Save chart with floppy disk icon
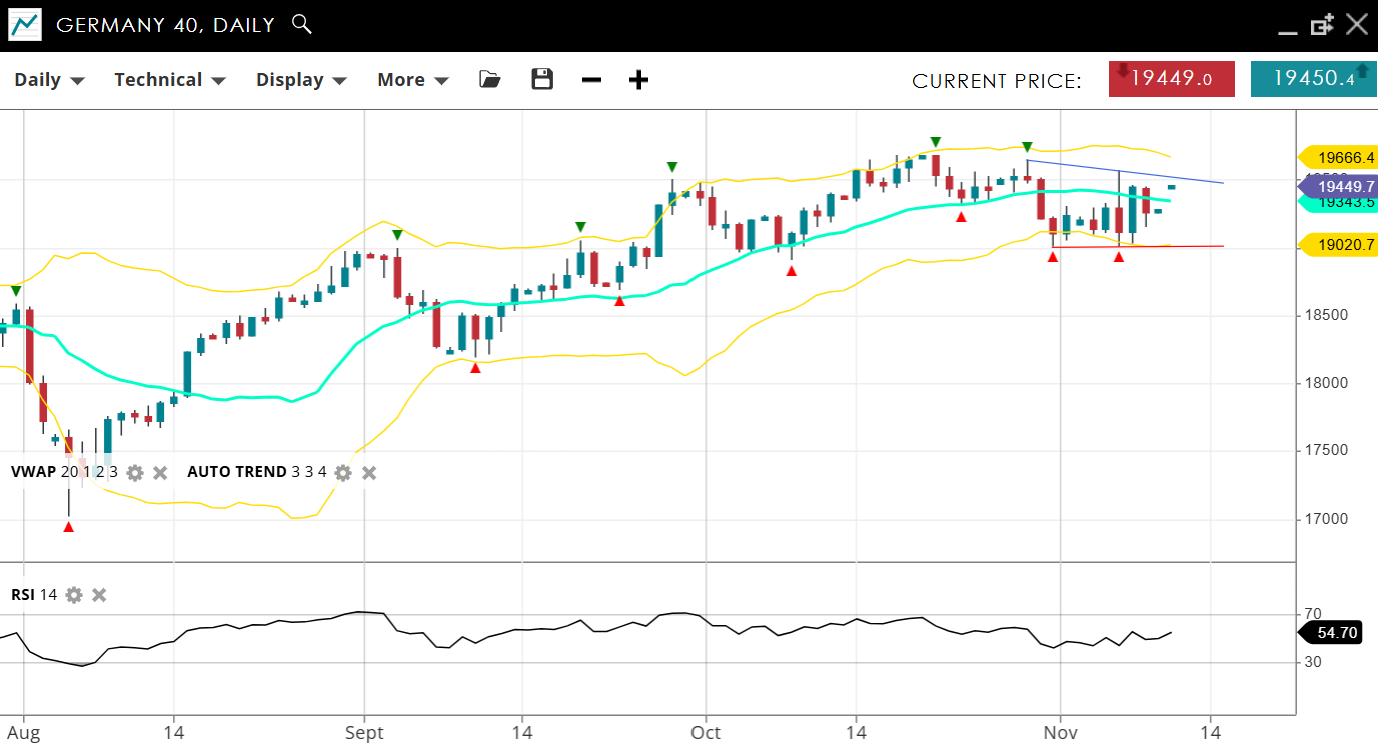The width and height of the screenshot is (1378, 744). [x=542, y=80]
